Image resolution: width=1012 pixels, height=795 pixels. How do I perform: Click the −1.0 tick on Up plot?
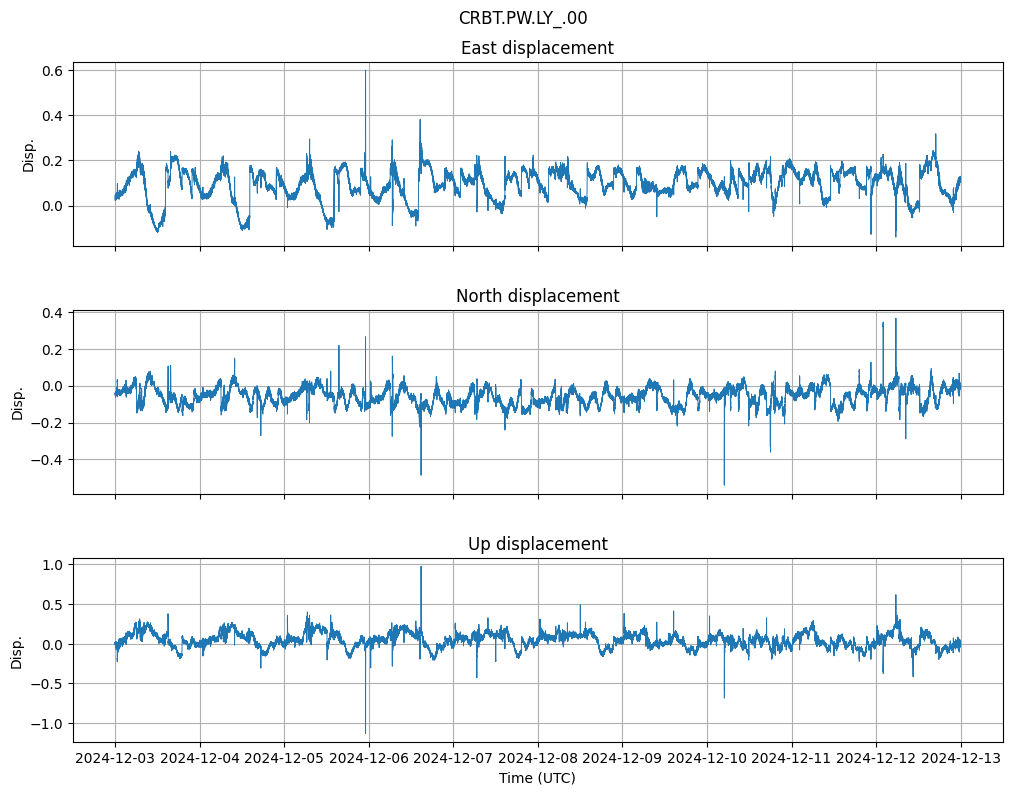point(47,724)
